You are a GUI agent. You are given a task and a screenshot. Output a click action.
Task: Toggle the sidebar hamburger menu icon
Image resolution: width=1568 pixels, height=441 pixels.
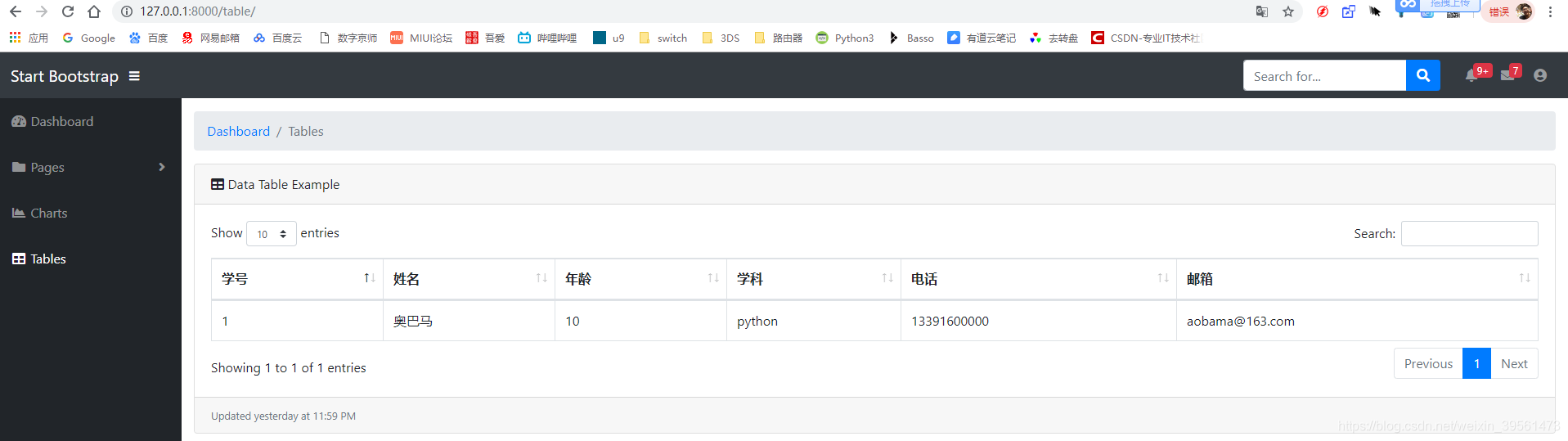(134, 76)
